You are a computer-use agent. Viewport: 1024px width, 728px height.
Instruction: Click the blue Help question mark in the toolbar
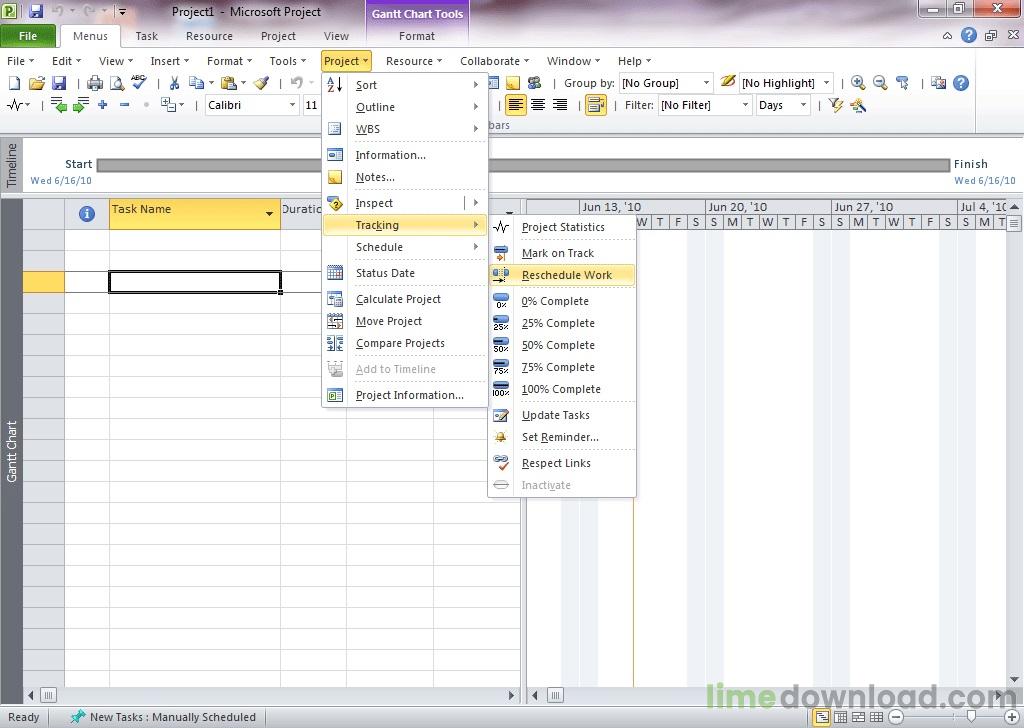pos(960,83)
